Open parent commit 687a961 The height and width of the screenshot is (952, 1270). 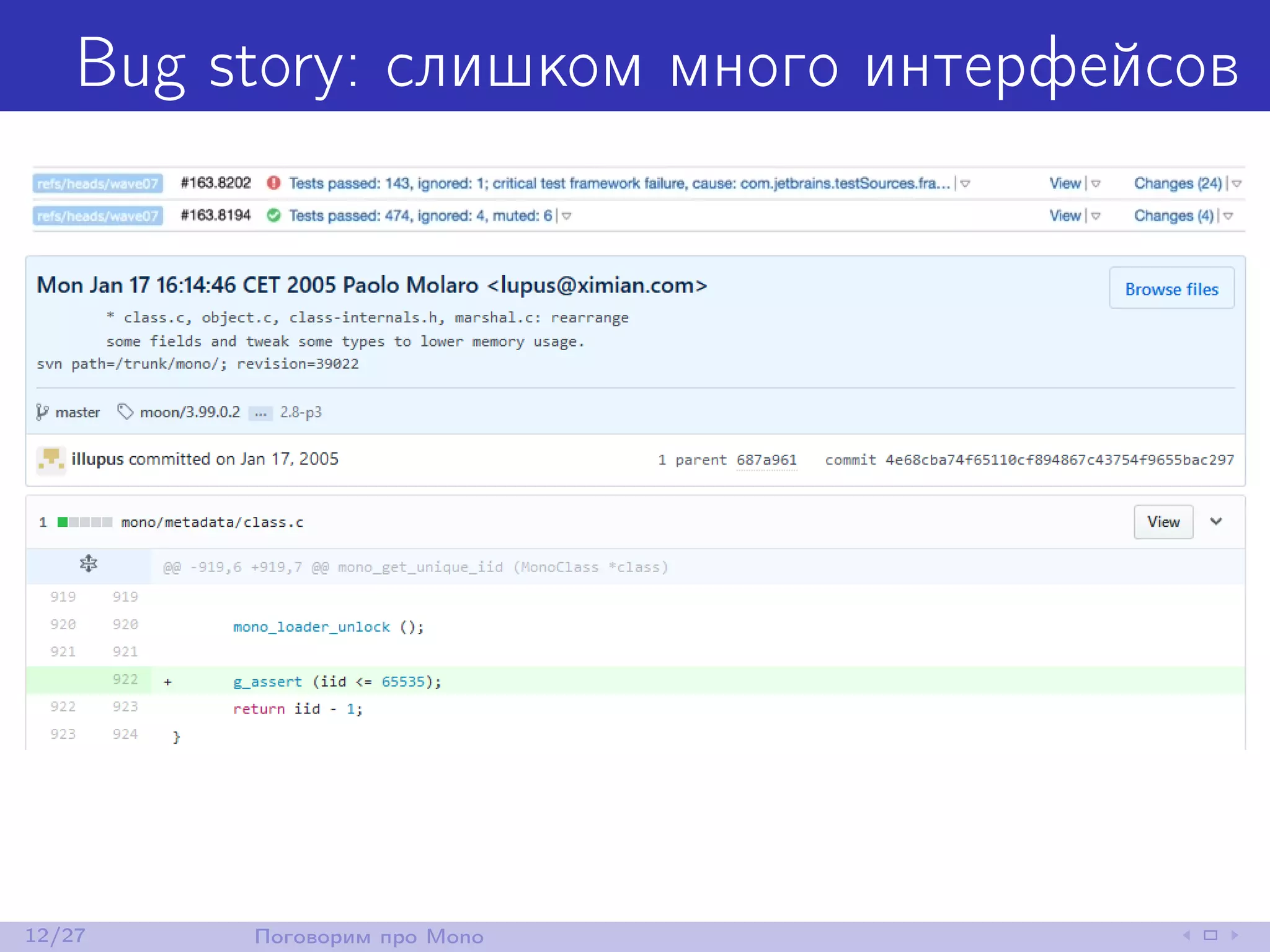[x=766, y=460]
